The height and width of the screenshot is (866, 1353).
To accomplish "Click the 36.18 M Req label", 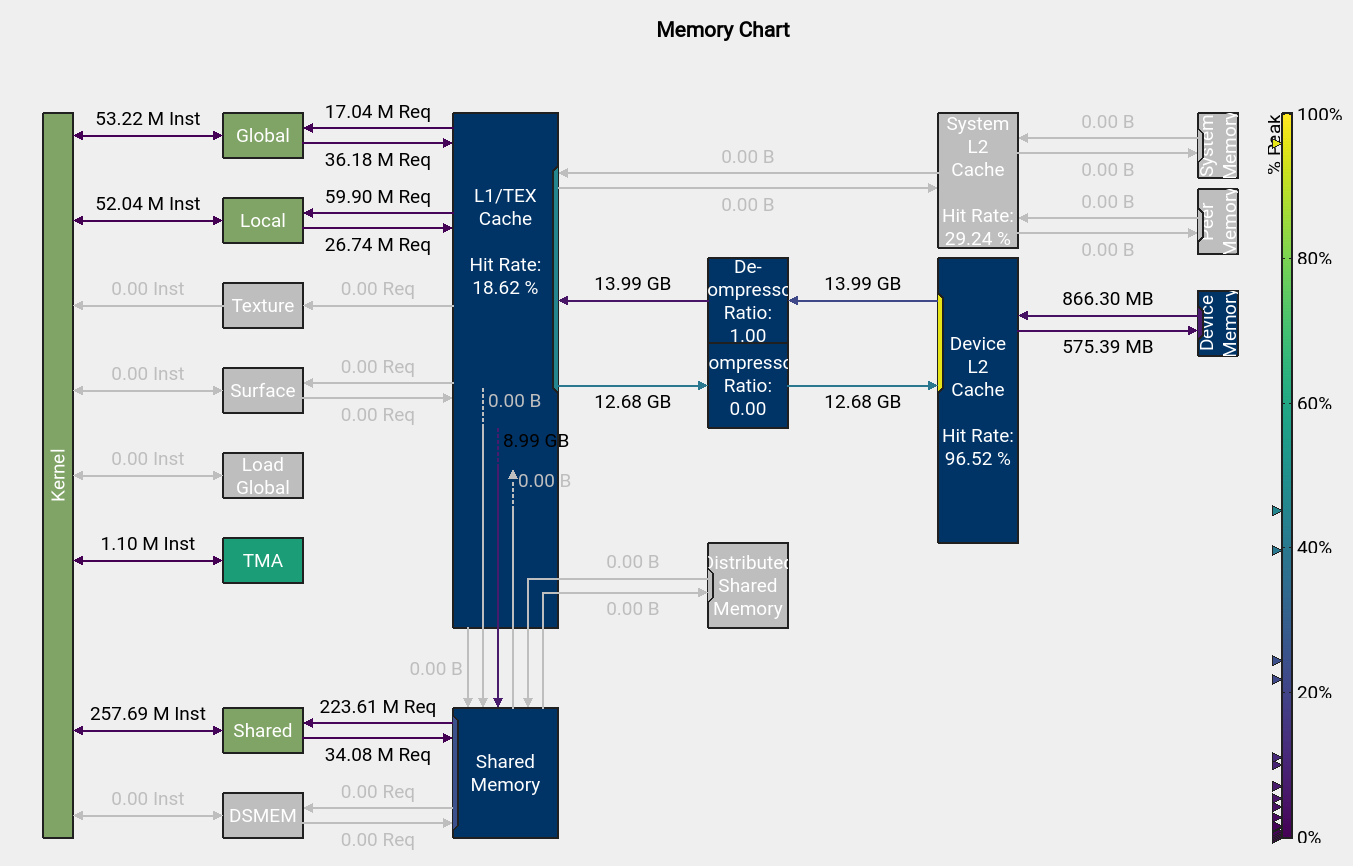I will click(x=378, y=160).
